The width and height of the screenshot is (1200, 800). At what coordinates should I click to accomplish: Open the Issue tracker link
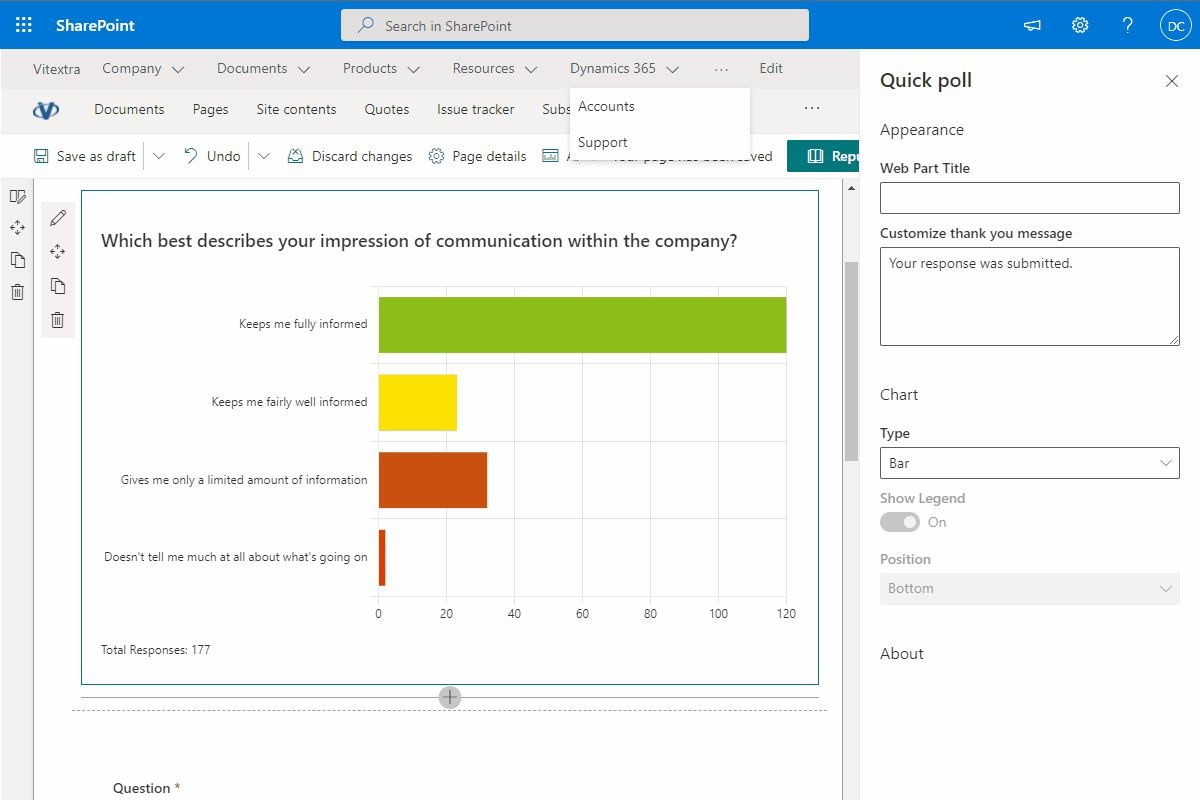pos(476,109)
